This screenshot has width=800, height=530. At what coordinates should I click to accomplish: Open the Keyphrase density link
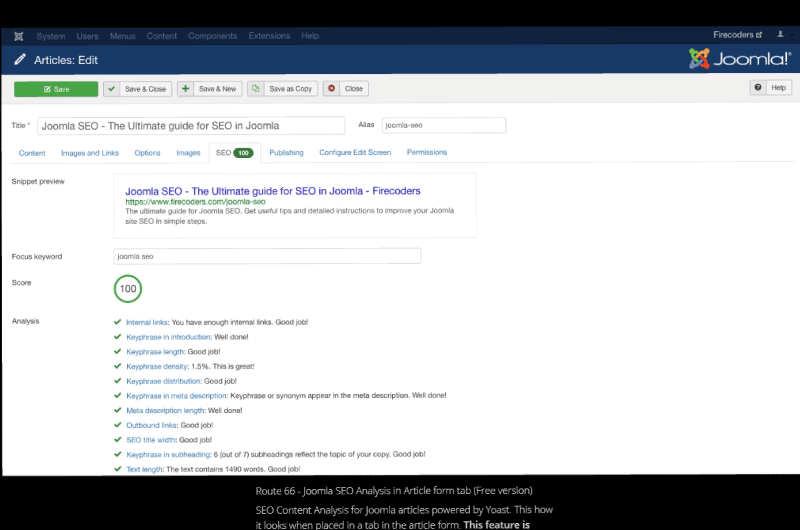coord(157,366)
